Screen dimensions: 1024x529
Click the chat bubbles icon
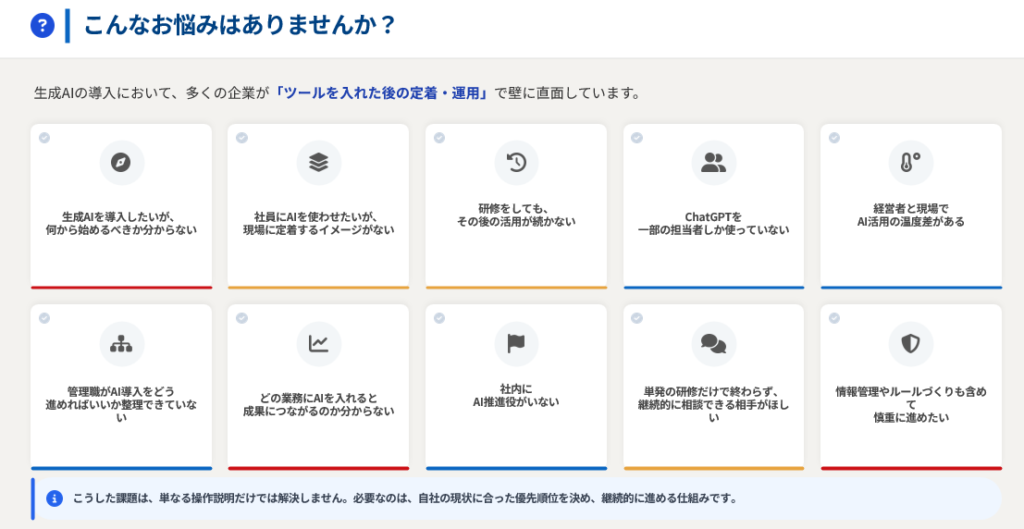(714, 344)
